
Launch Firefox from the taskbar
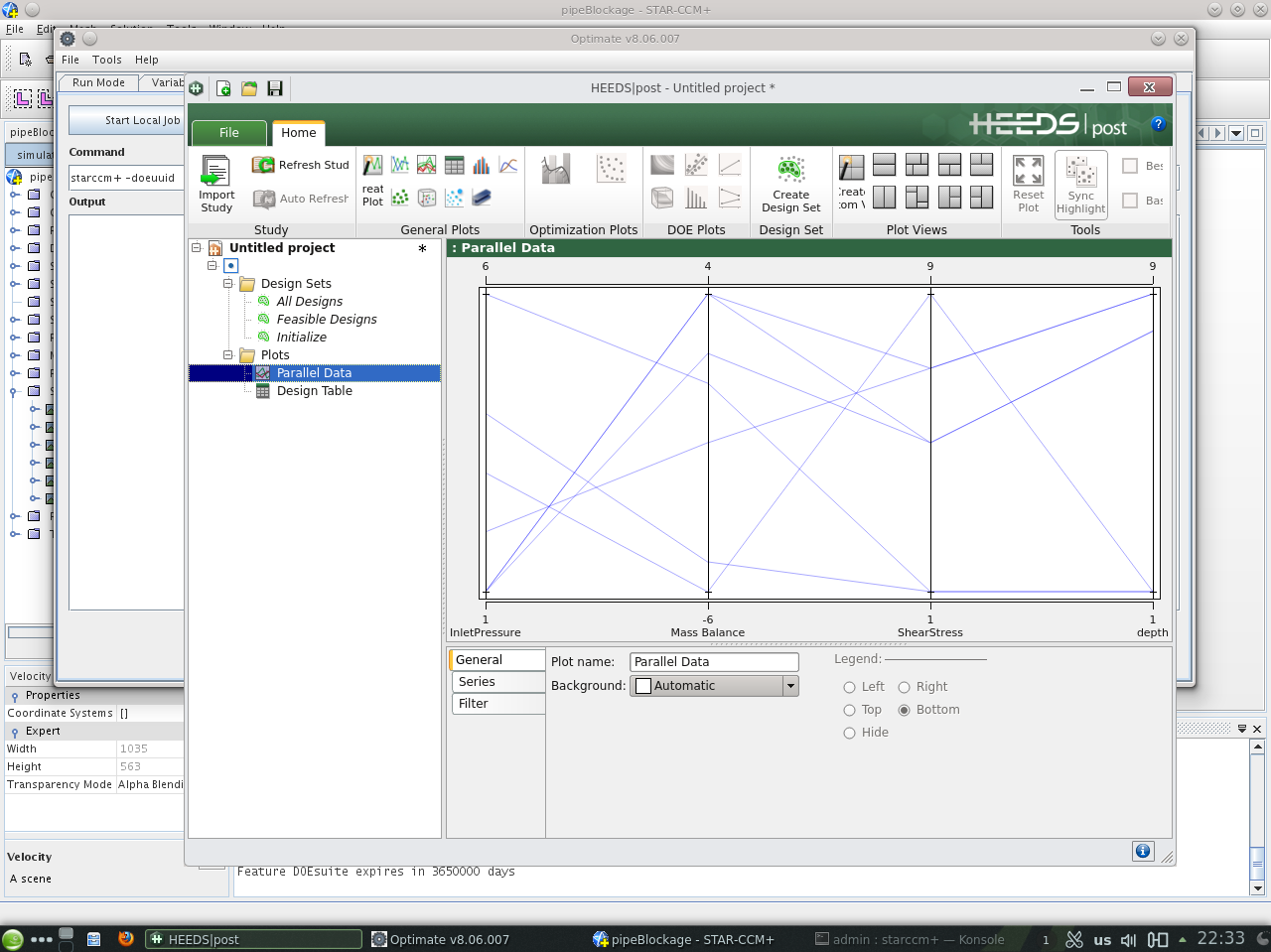tap(125, 938)
